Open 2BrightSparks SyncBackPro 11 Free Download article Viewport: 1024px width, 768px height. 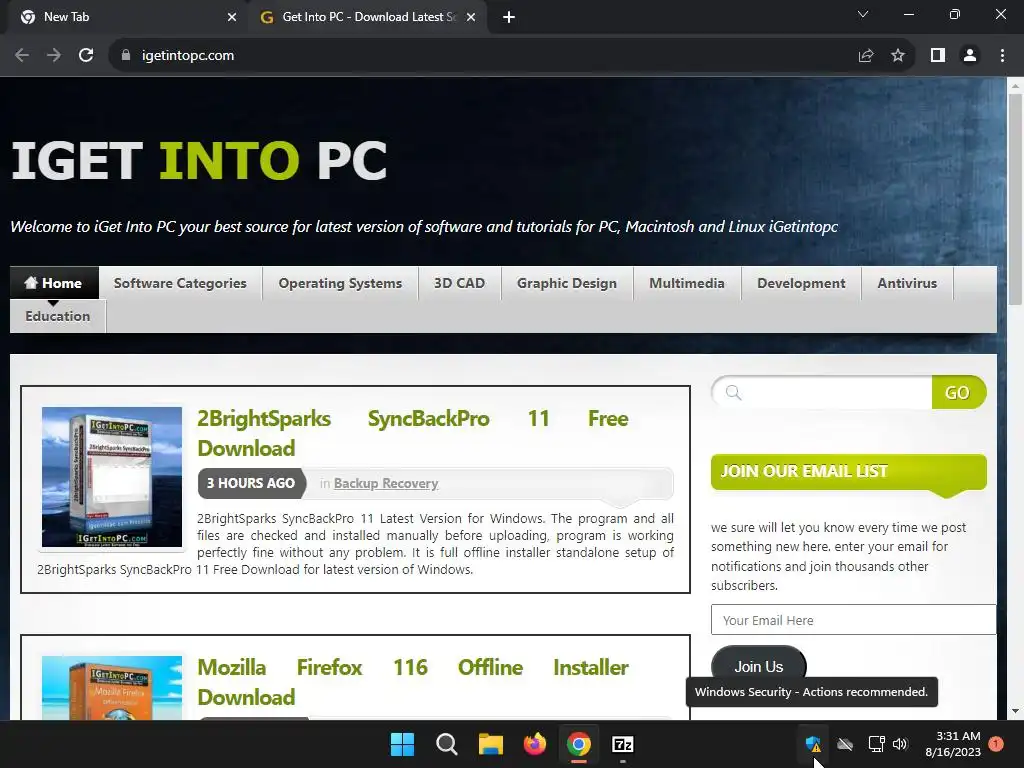(413, 433)
